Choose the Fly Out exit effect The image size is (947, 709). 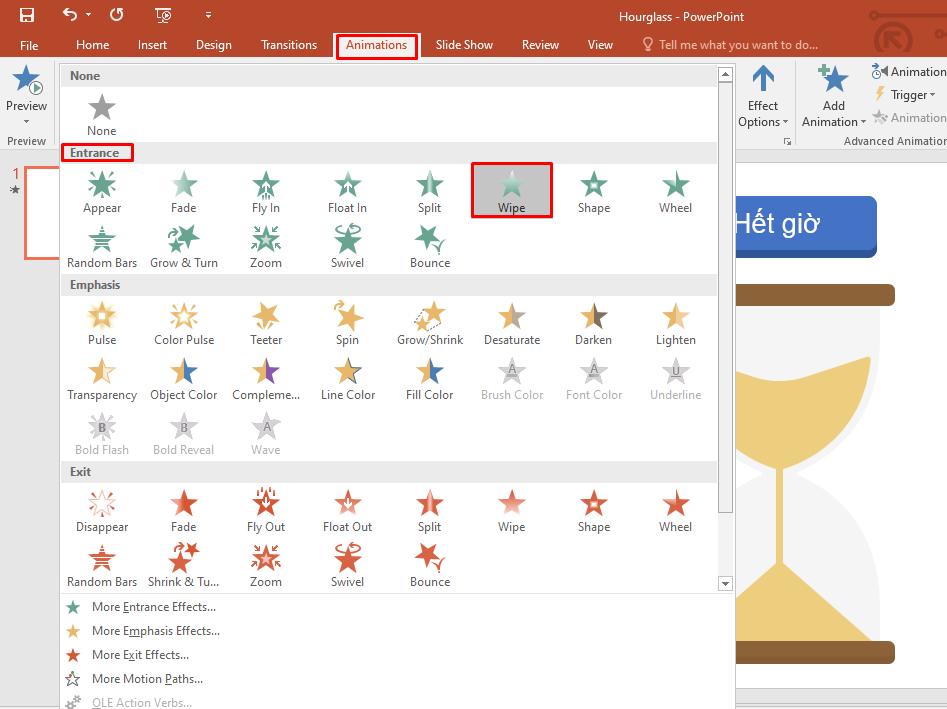tap(266, 509)
